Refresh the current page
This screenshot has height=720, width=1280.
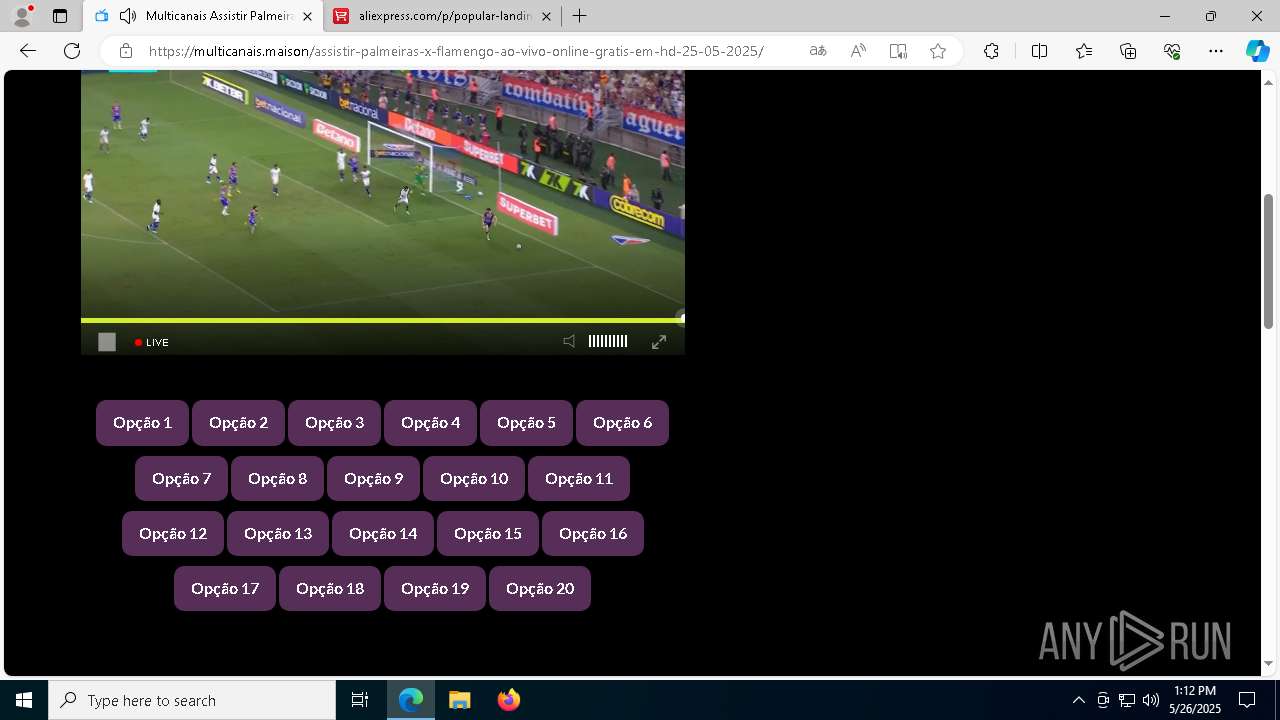click(72, 51)
